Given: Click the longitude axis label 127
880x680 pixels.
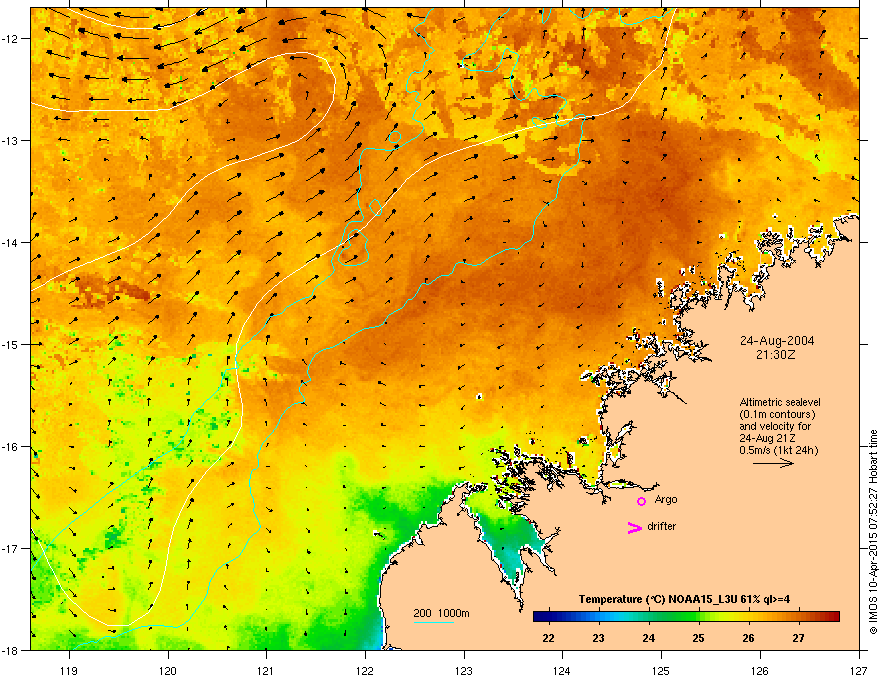Looking at the screenshot, I should point(859,670).
